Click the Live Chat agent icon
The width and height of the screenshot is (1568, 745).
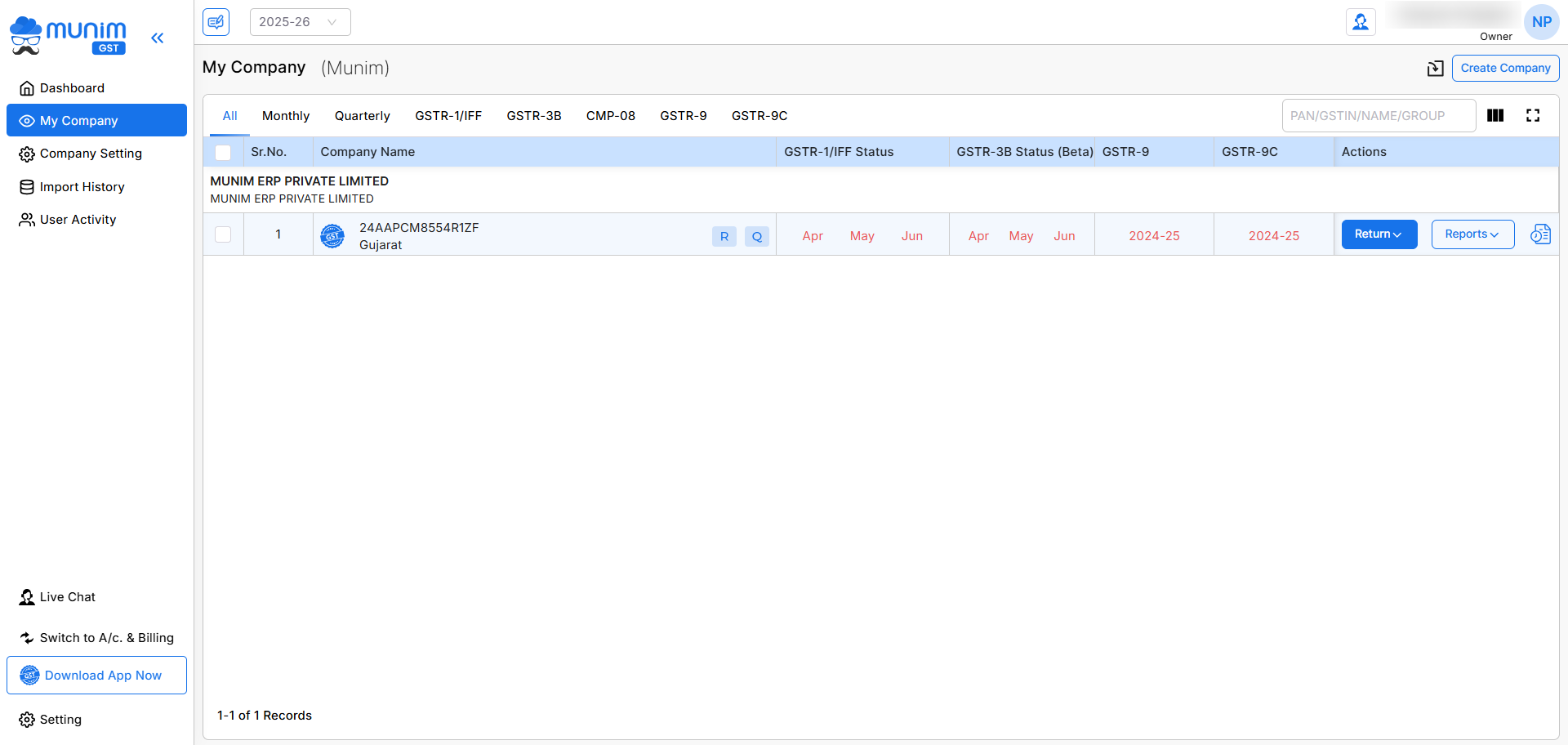click(27, 597)
